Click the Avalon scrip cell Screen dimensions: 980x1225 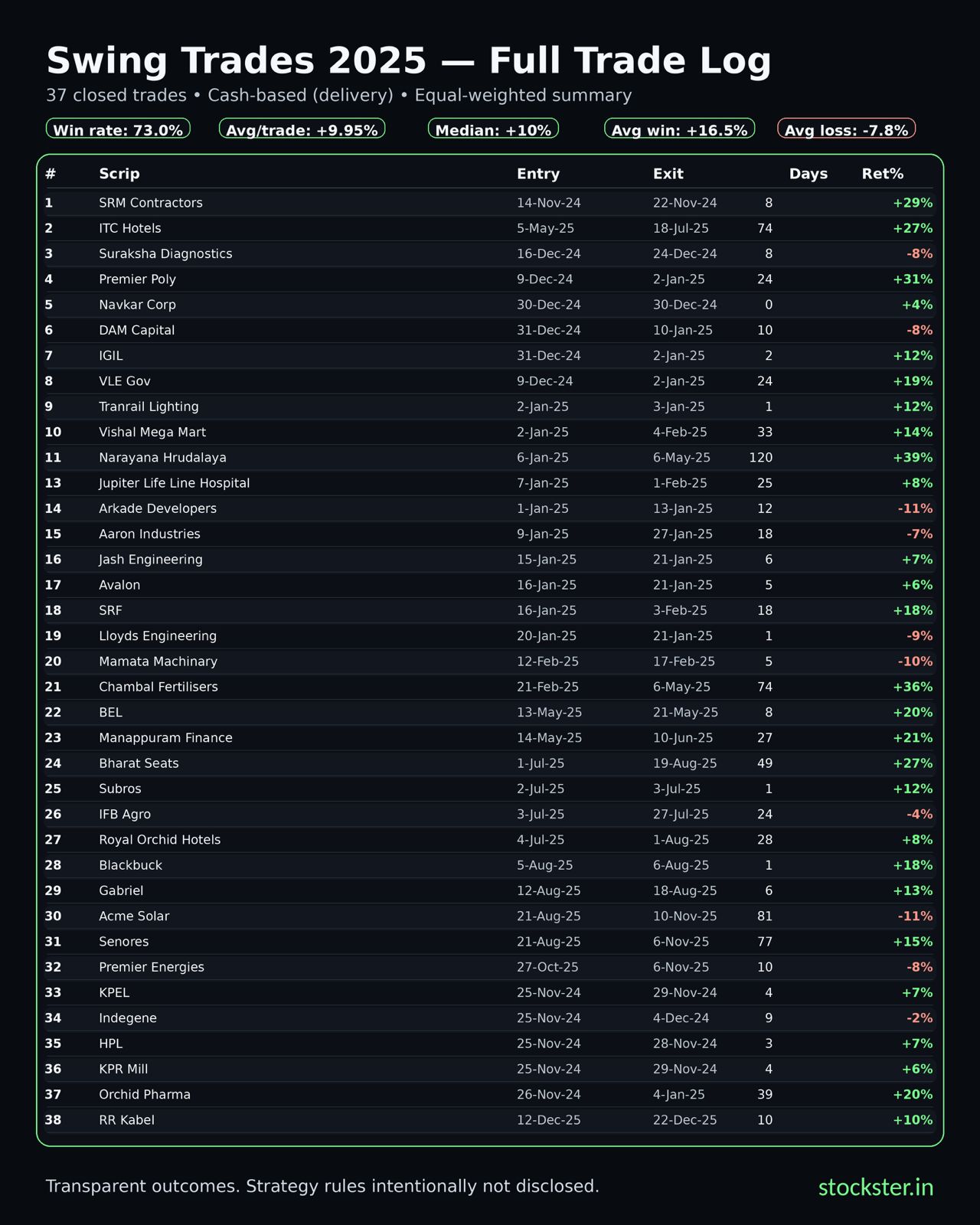pos(119,585)
